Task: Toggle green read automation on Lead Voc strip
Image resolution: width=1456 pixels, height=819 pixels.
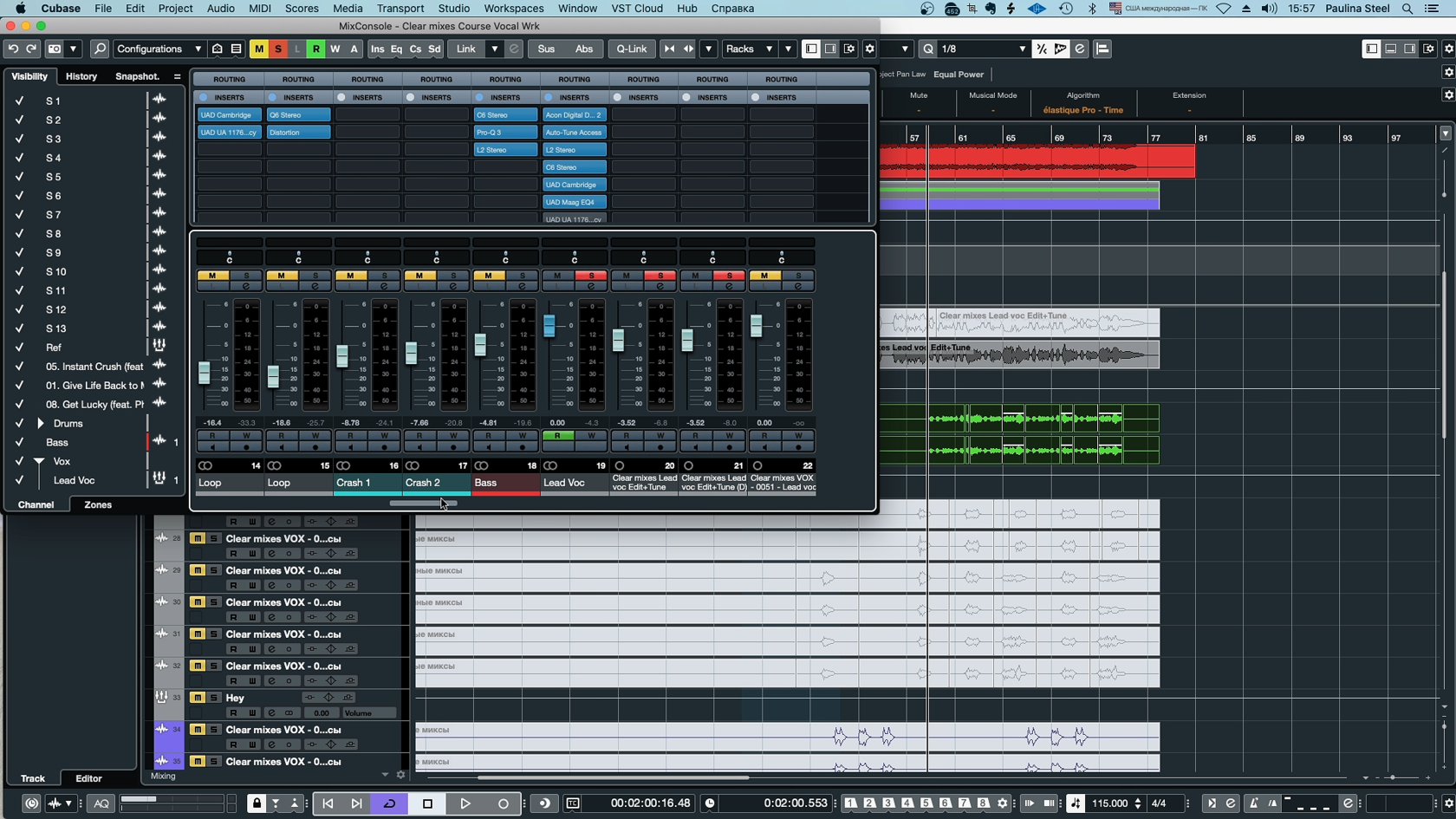Action: pyautogui.click(x=557, y=436)
